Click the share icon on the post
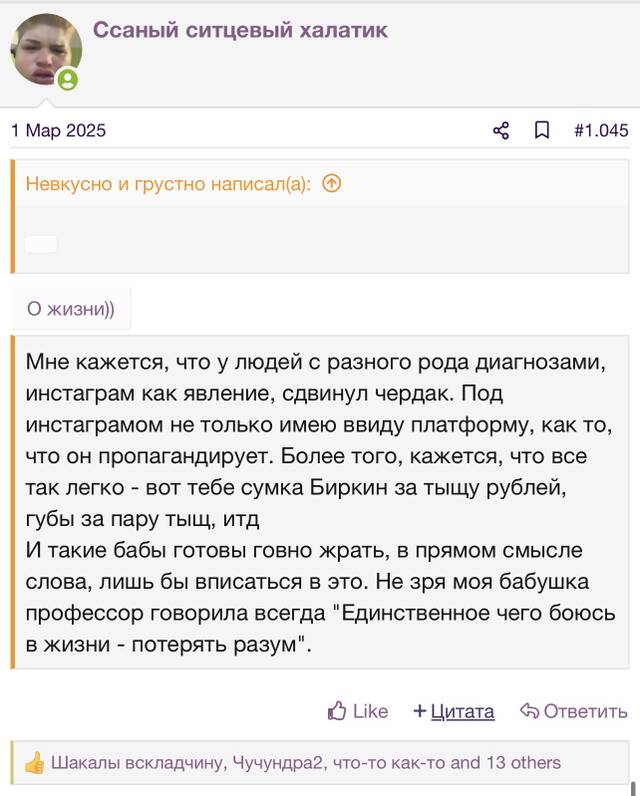Screen dimensions: 640x796 501,130
